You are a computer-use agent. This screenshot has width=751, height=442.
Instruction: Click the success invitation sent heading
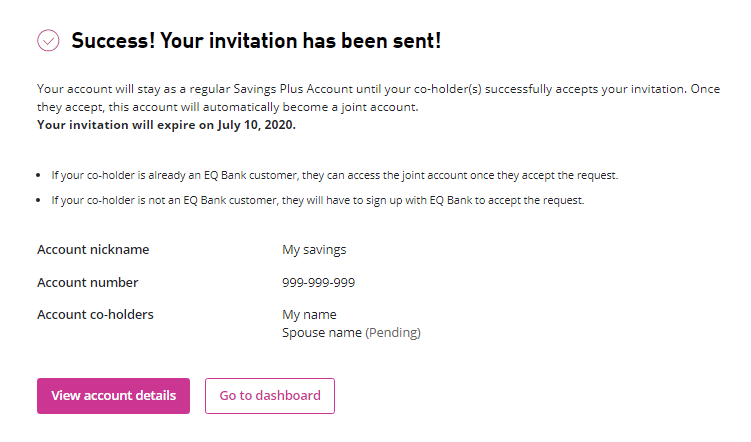pos(256,41)
